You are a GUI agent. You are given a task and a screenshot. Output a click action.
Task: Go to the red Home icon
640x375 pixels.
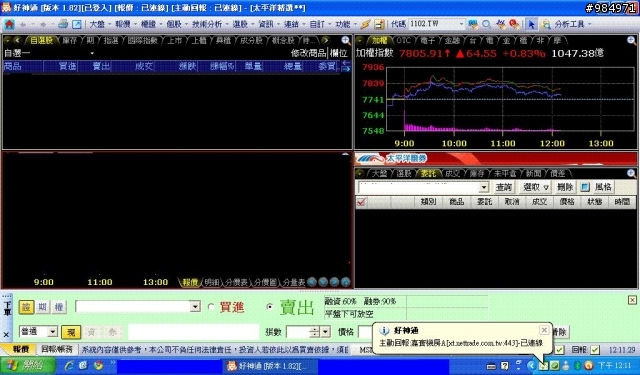click(x=9, y=24)
